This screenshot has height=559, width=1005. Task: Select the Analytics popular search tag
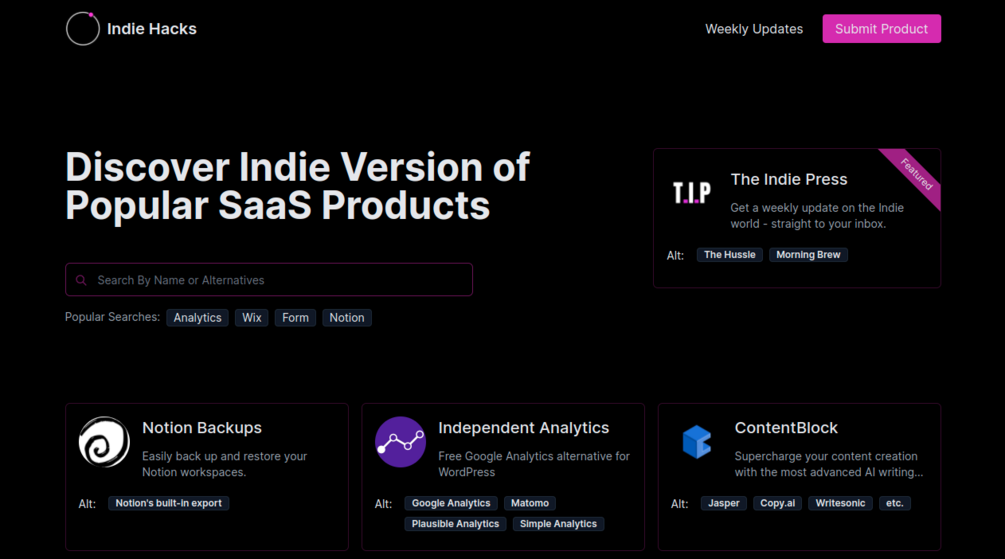[197, 318]
